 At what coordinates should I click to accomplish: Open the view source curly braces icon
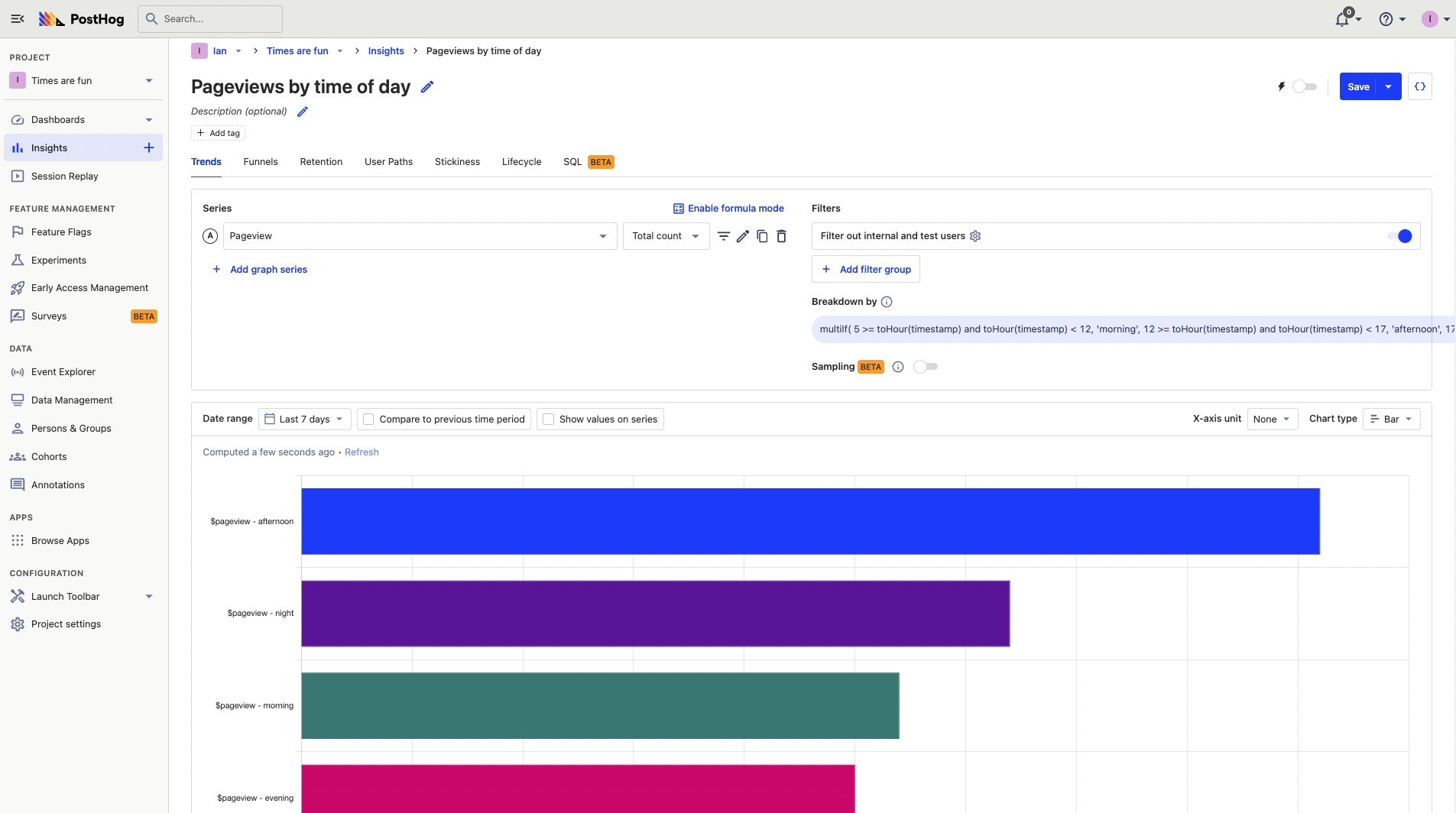[1419, 86]
